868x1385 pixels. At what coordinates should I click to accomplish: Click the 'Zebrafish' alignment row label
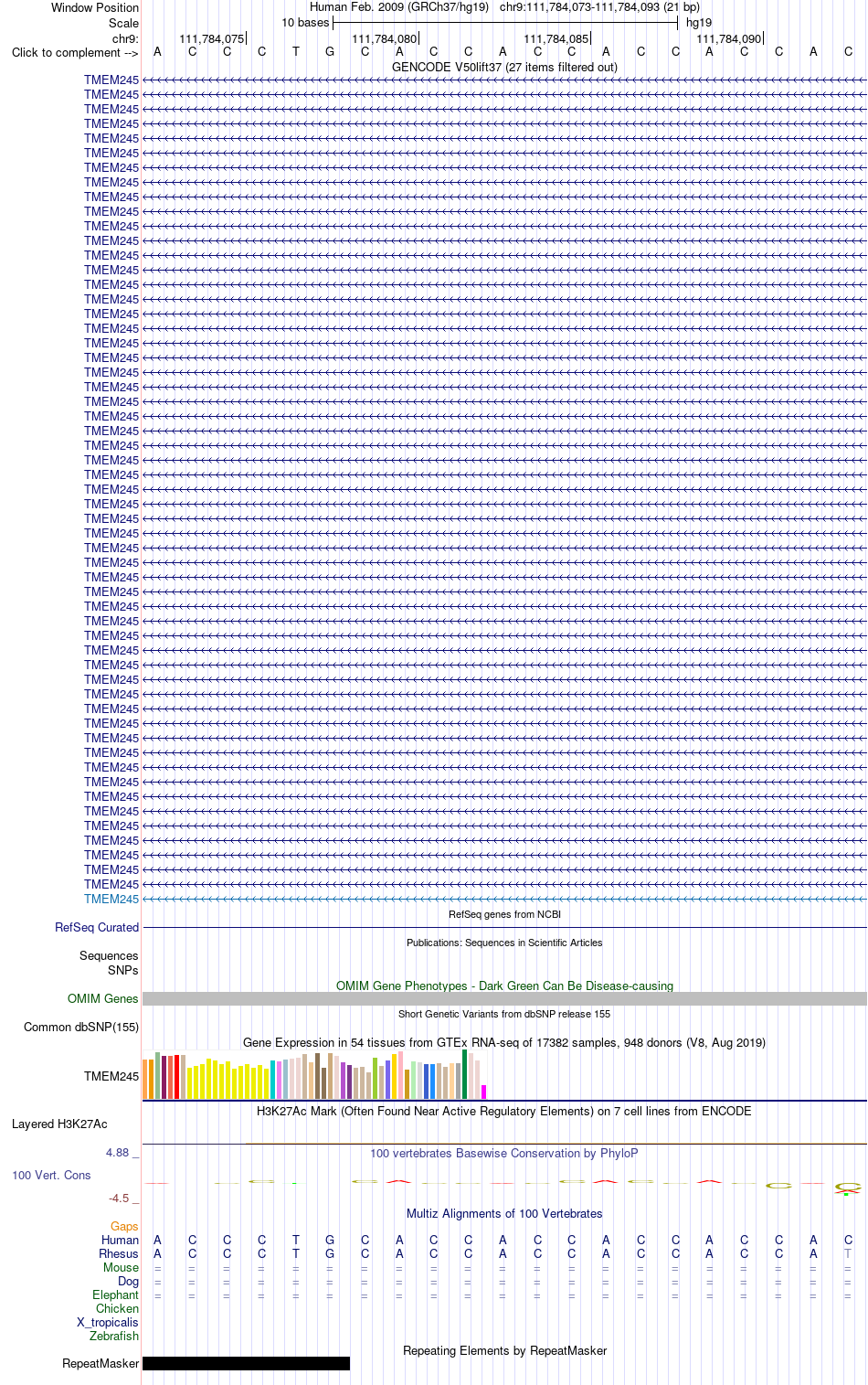[x=114, y=1336]
